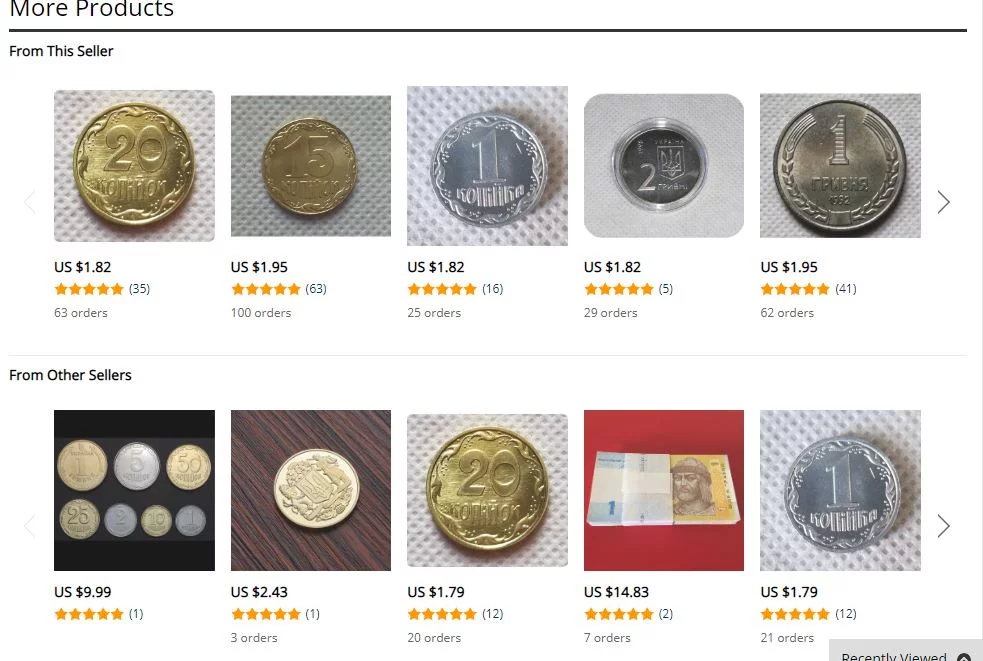The image size is (983, 661).
Task: View the 35 reviews star rating
Action: [x=89, y=289]
